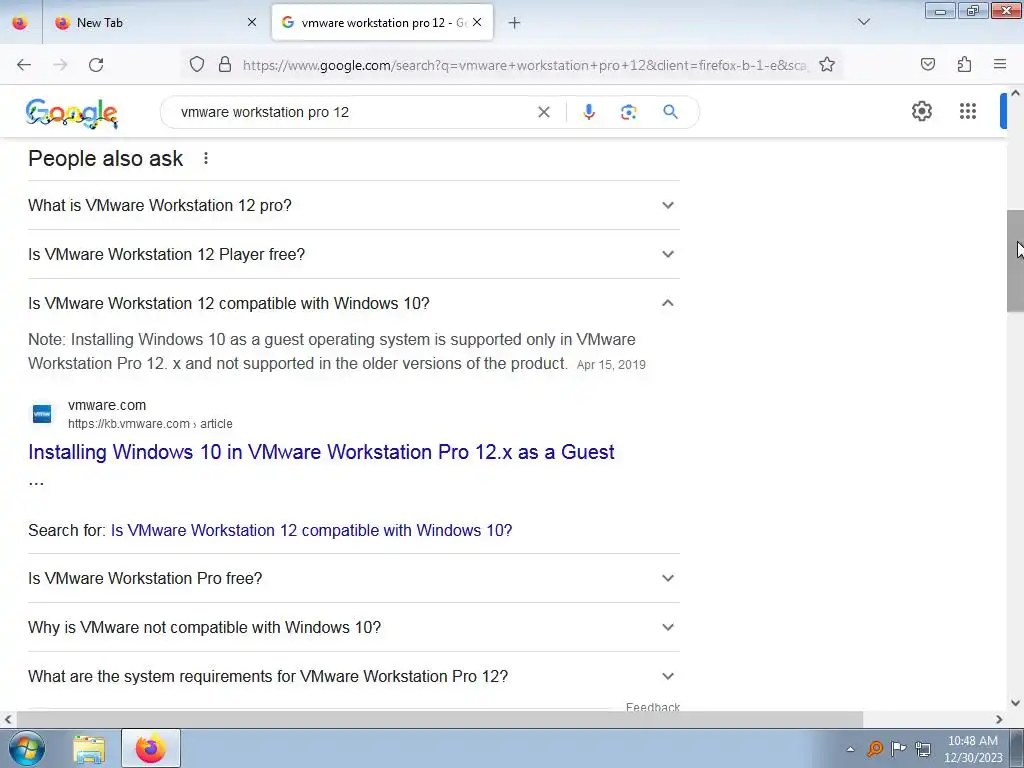Click the Feedback link
This screenshot has height=768, width=1024.
652,707
